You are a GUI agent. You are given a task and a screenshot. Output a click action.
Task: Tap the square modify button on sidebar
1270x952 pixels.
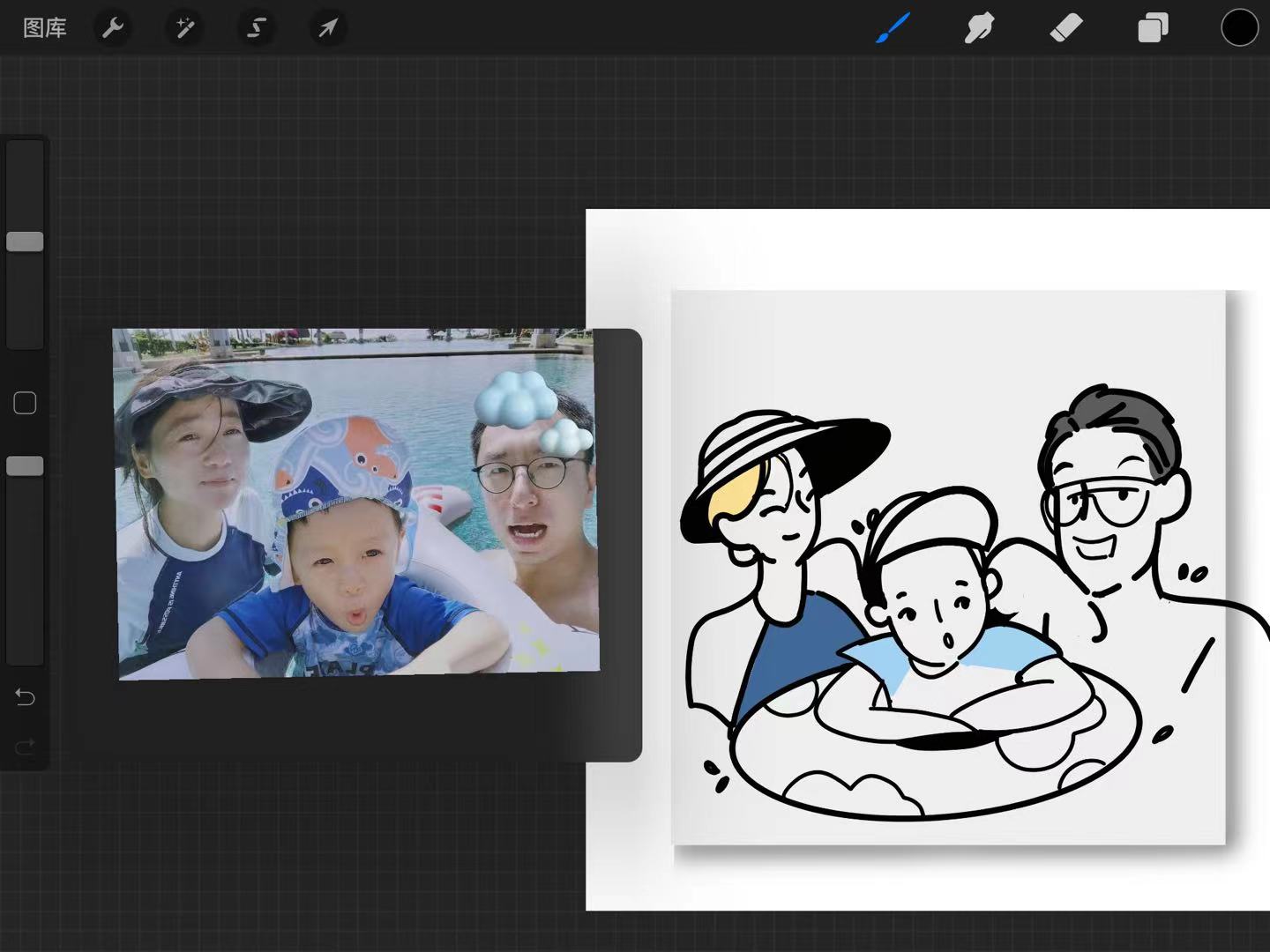(x=25, y=403)
